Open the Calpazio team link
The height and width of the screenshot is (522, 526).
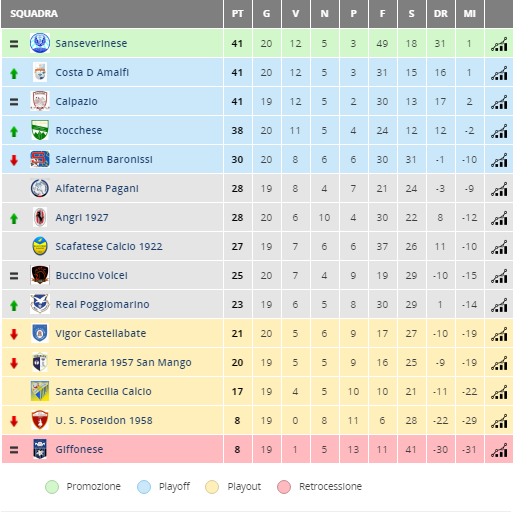click(x=76, y=101)
